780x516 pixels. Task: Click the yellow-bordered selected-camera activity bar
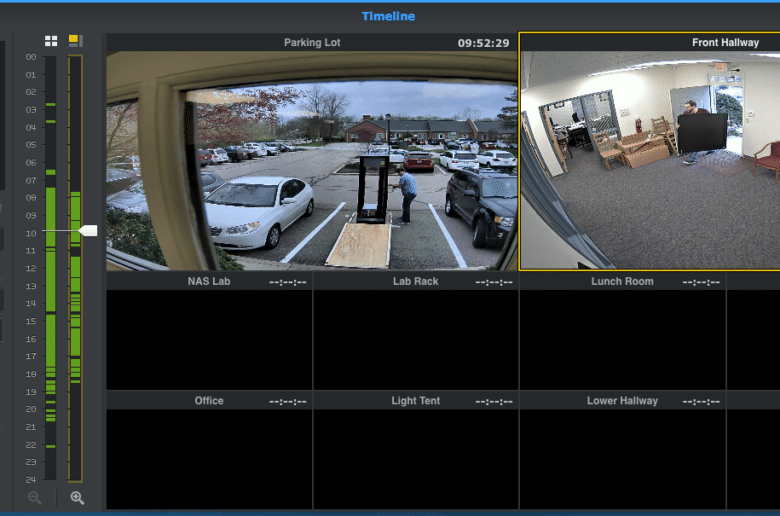coord(75,268)
